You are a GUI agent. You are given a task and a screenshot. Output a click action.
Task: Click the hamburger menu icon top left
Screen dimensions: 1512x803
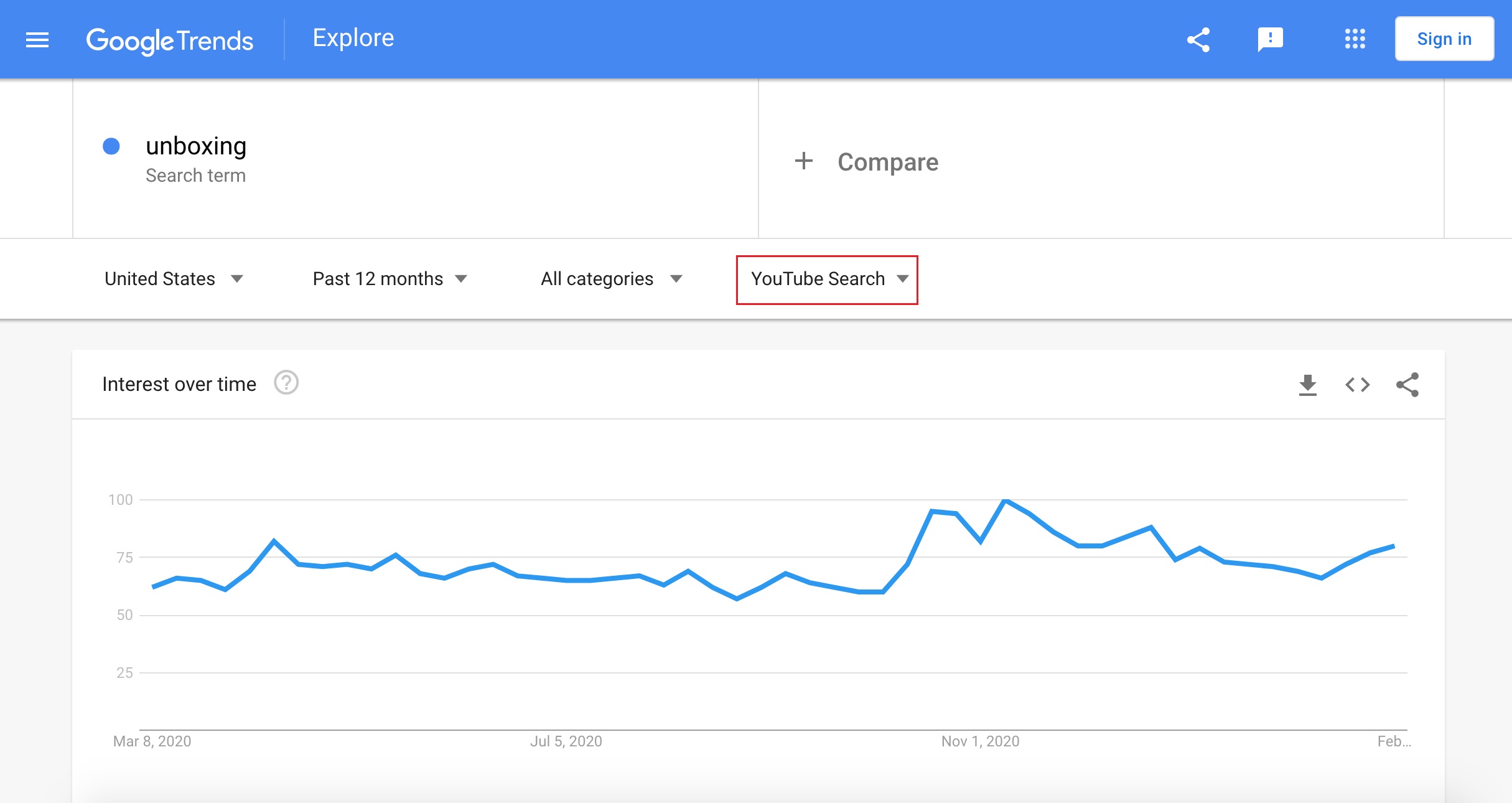(37, 40)
